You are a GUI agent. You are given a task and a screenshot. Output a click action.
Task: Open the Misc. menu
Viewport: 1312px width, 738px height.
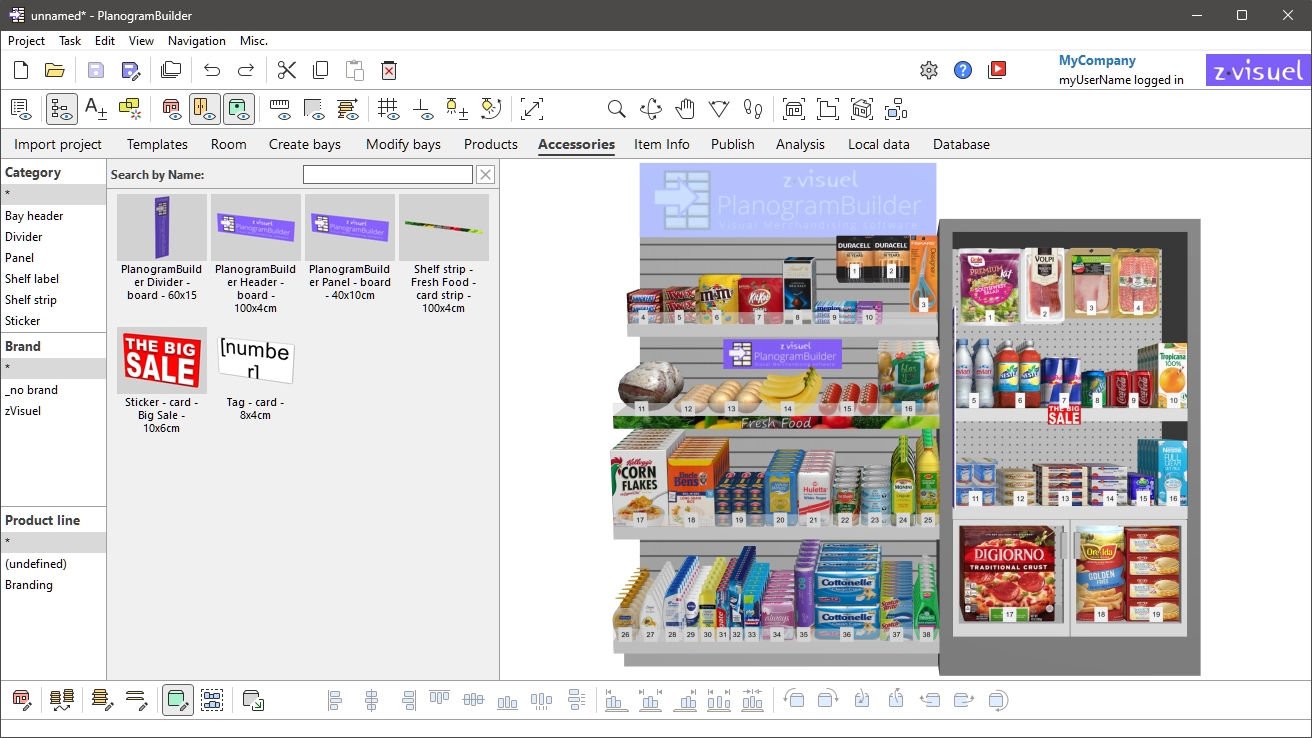coord(254,41)
